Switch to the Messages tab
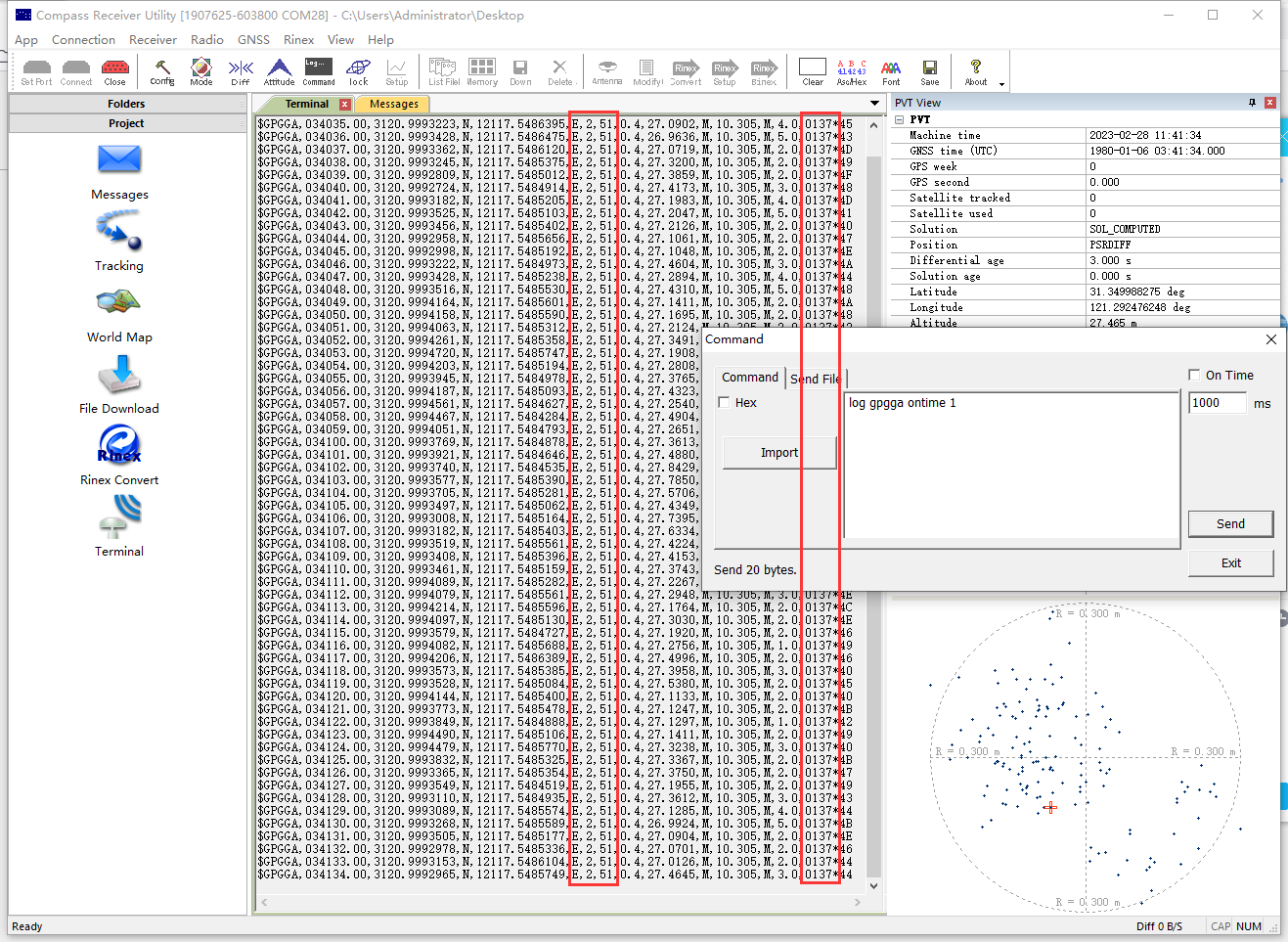This screenshot has height=942, width=1288. (x=394, y=104)
